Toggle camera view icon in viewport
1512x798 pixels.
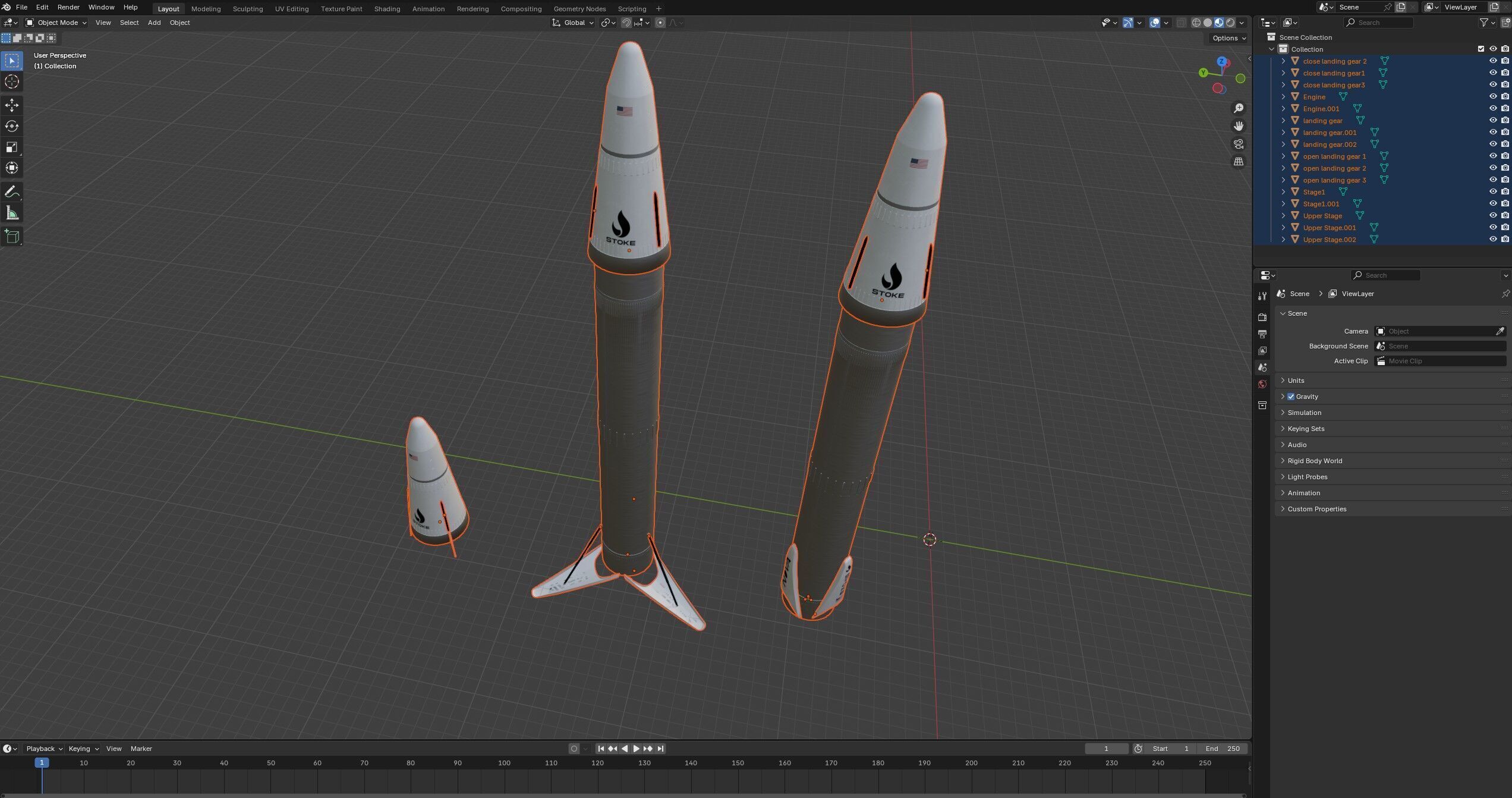(1239, 144)
